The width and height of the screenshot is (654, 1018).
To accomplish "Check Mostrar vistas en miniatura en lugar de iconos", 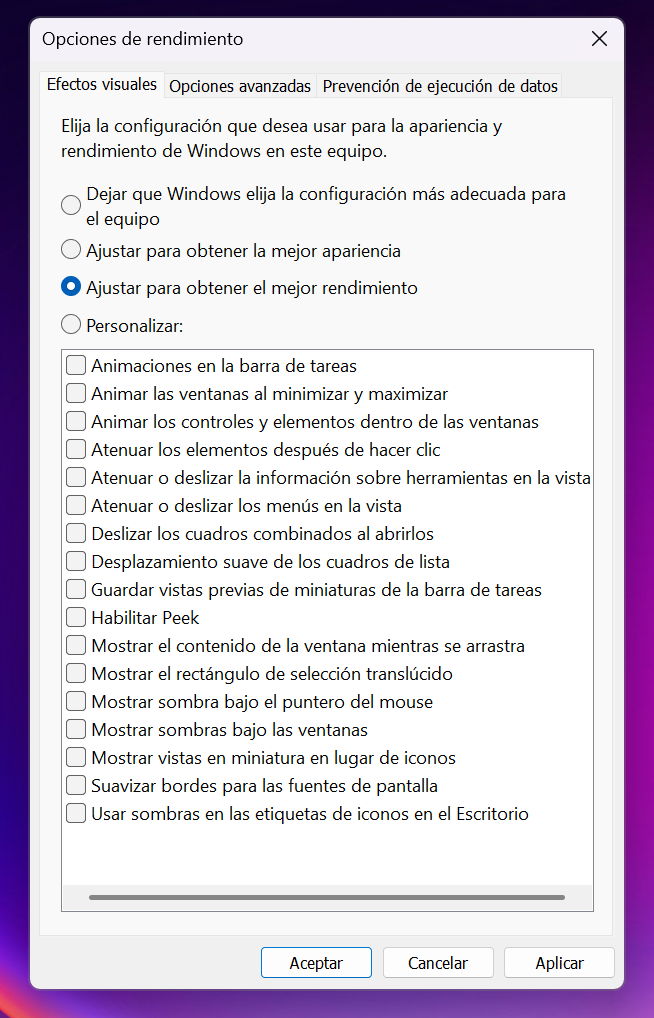I will click(76, 758).
